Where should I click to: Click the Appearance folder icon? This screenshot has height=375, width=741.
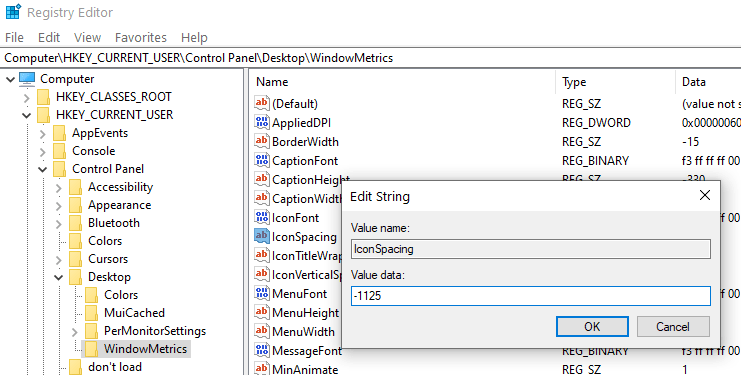pyautogui.click(x=75, y=205)
